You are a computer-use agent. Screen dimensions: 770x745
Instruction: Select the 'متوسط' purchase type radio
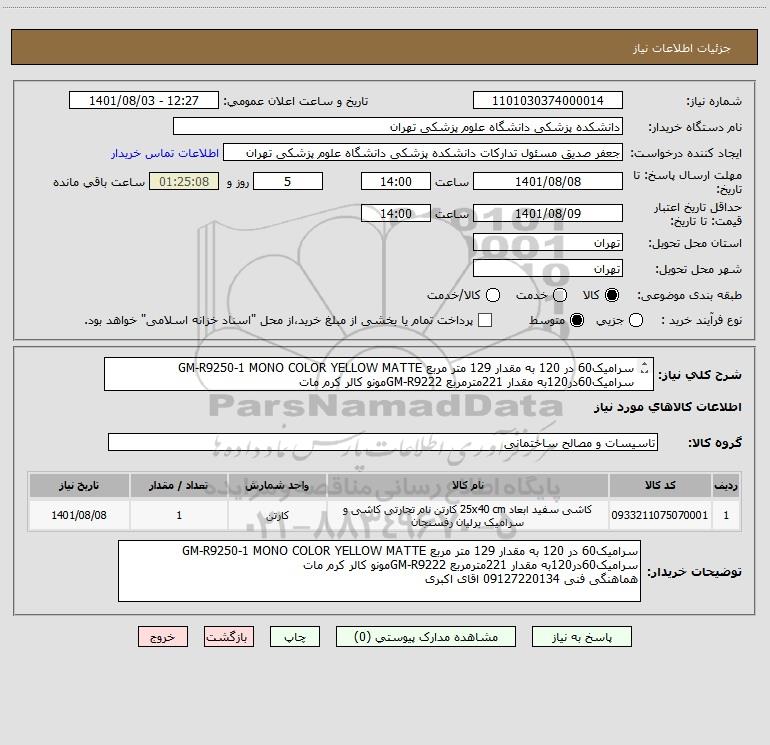577,321
